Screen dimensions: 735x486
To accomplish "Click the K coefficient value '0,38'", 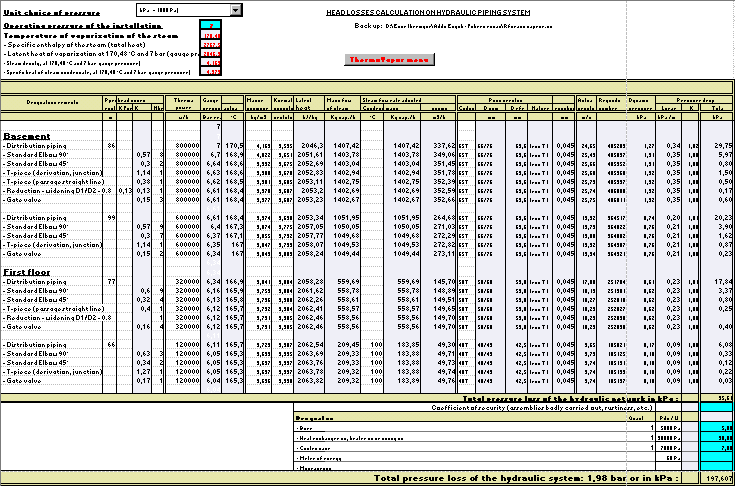I will (x=143, y=182).
